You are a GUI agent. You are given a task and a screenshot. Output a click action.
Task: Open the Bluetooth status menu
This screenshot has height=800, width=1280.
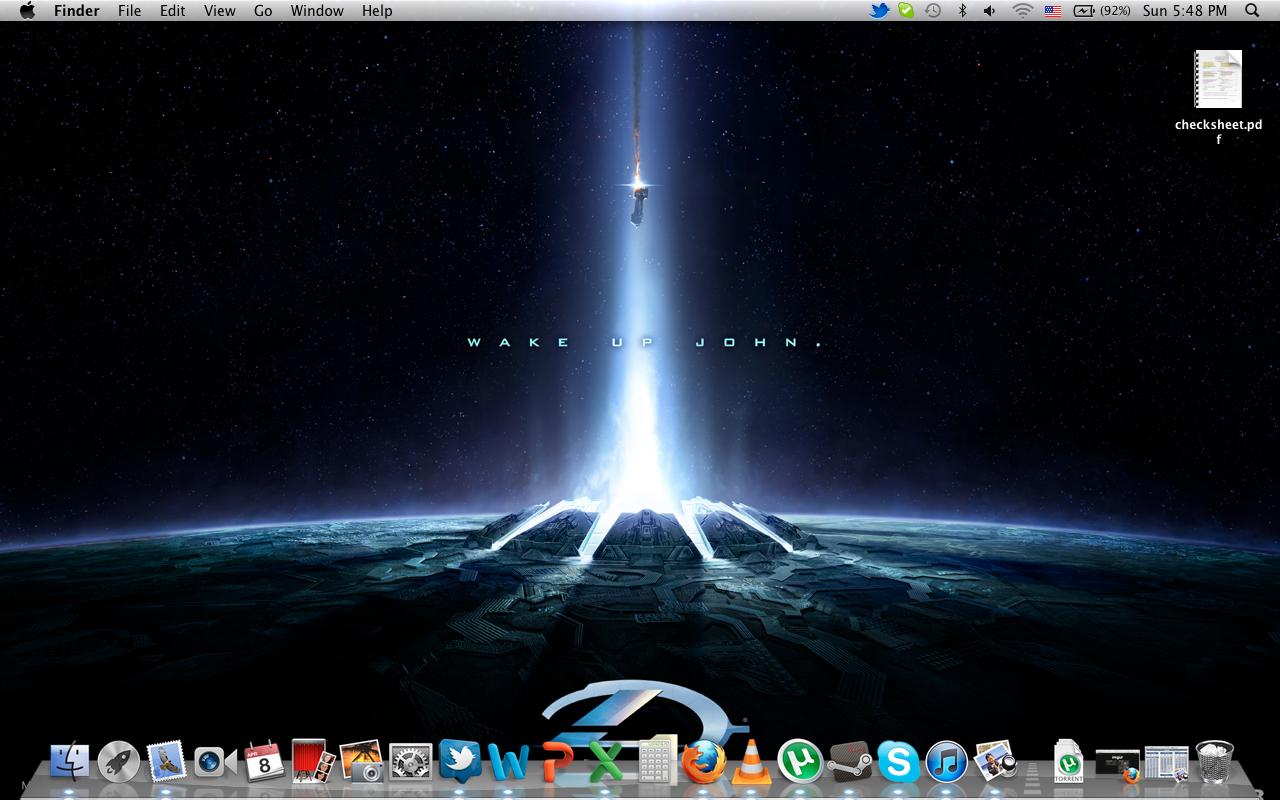(962, 11)
